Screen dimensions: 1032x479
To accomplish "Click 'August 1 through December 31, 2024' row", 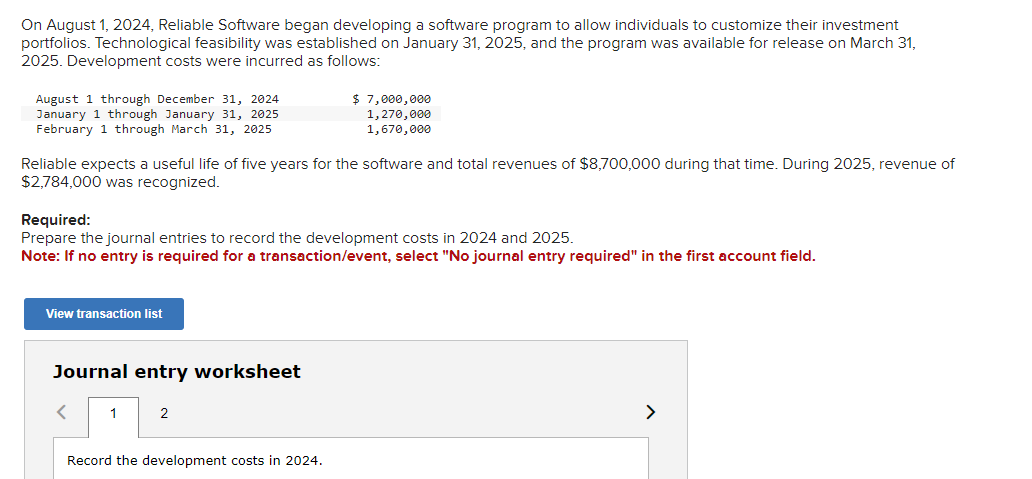I will click(231, 99).
